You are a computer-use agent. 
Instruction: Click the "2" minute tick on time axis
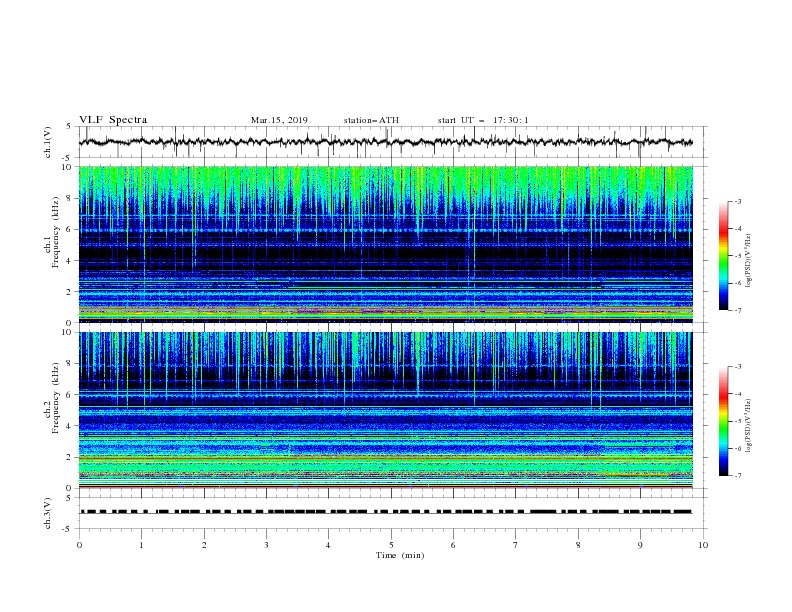pyautogui.click(x=204, y=545)
